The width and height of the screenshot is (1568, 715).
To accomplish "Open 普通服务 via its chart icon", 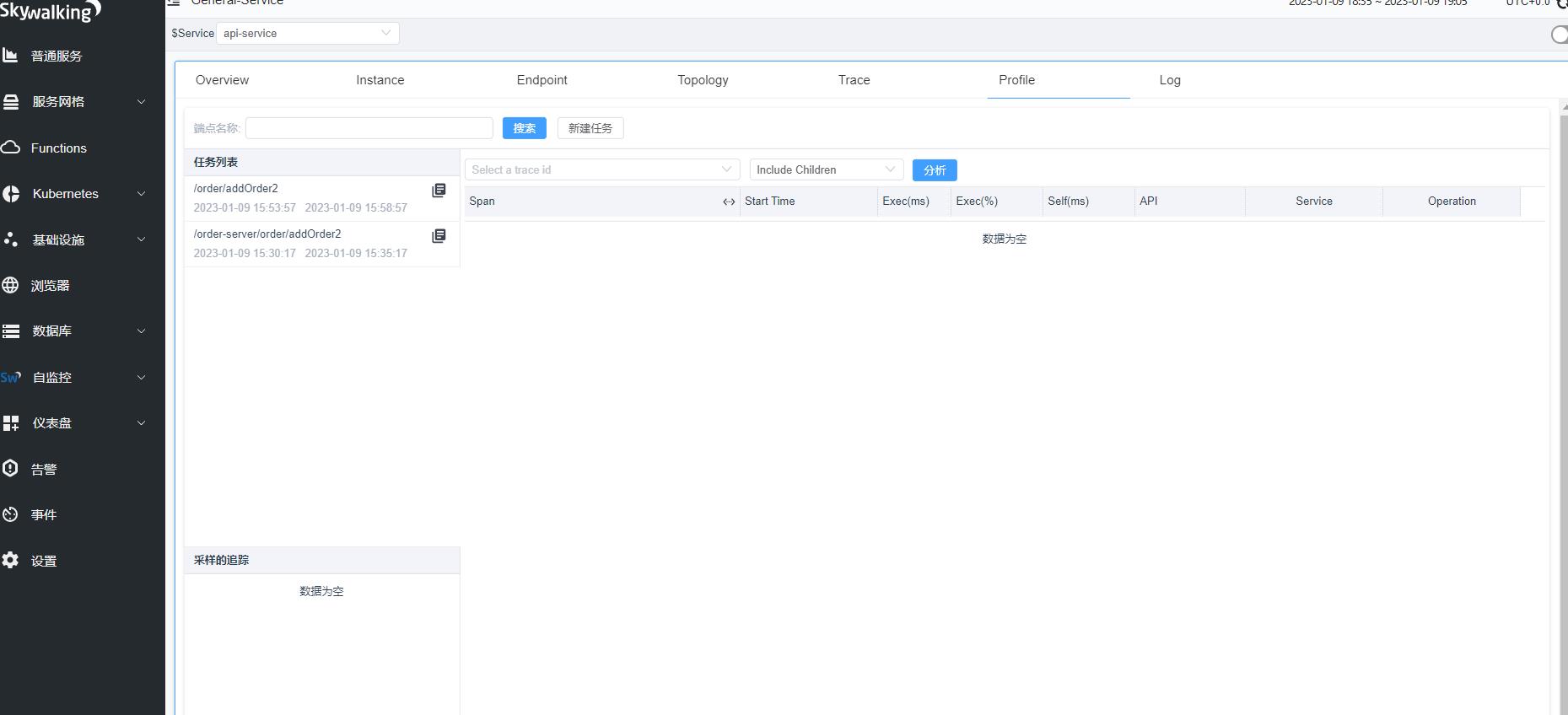I will (10, 56).
